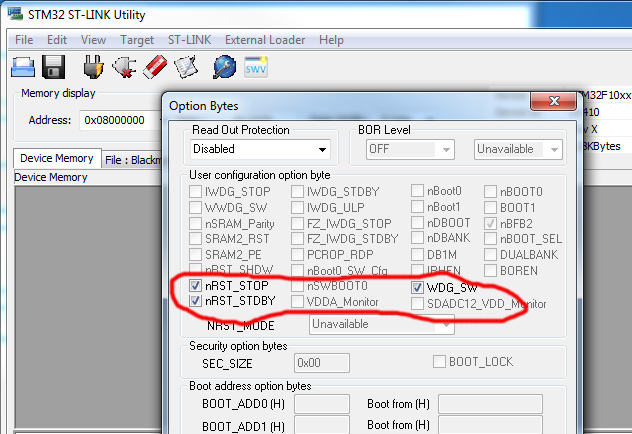
Task: Toggle the nBoot1 checkbox
Action: pyautogui.click(x=417, y=207)
